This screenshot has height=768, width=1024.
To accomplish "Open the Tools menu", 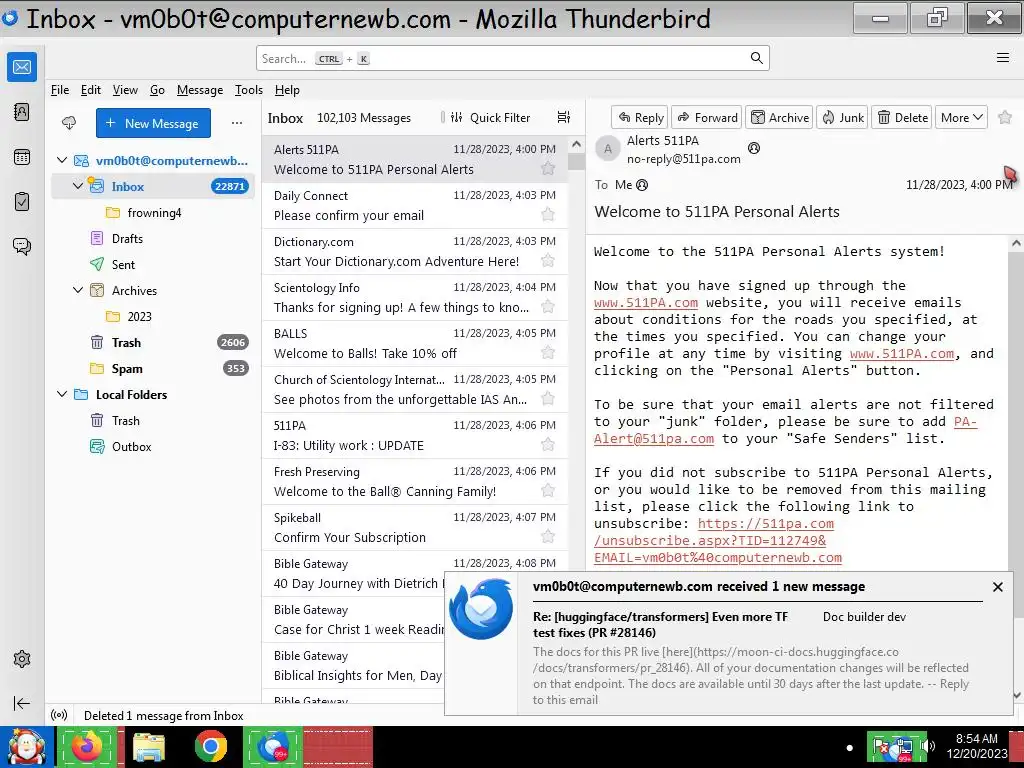I will click(249, 90).
